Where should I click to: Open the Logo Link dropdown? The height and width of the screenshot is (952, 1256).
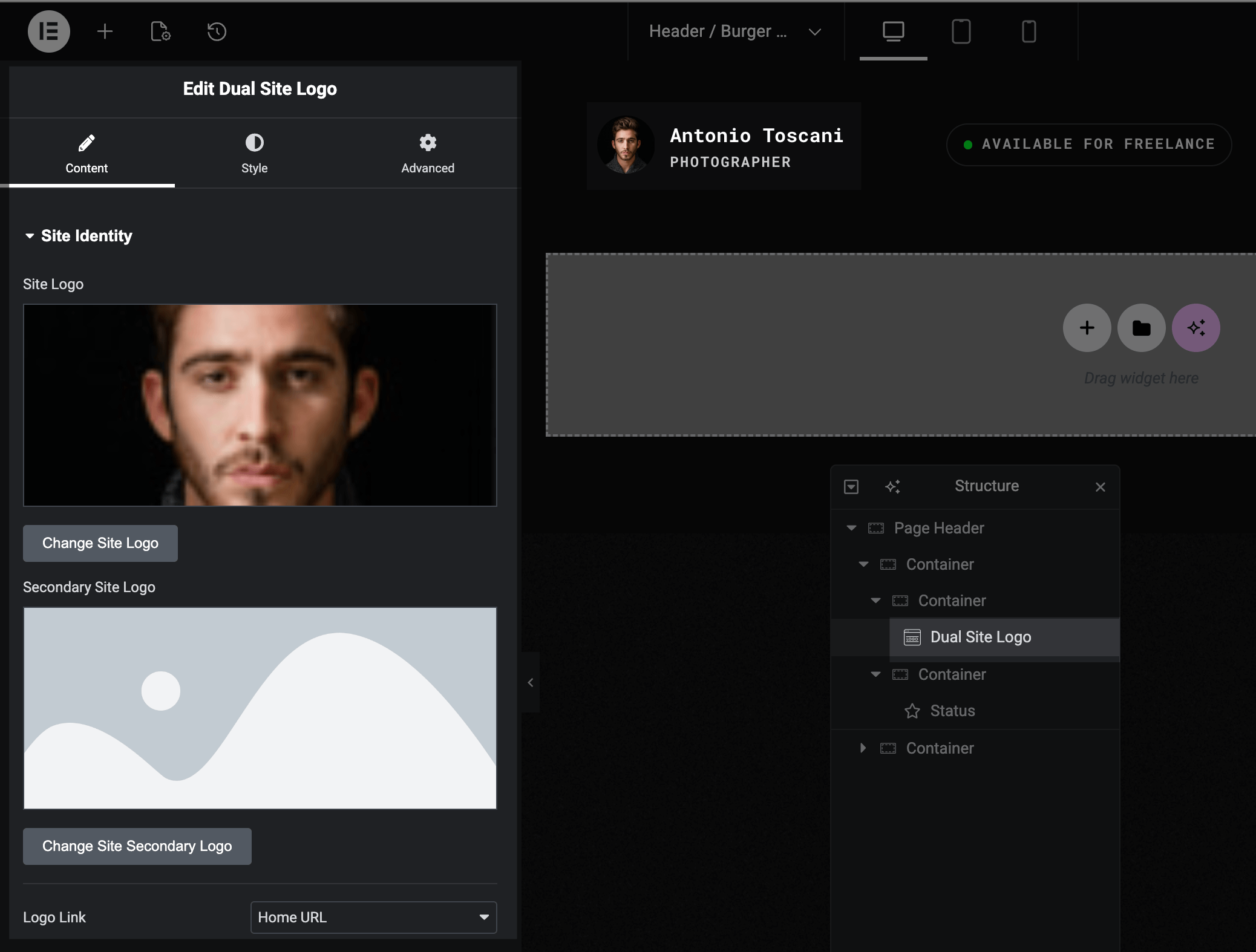coord(373,917)
